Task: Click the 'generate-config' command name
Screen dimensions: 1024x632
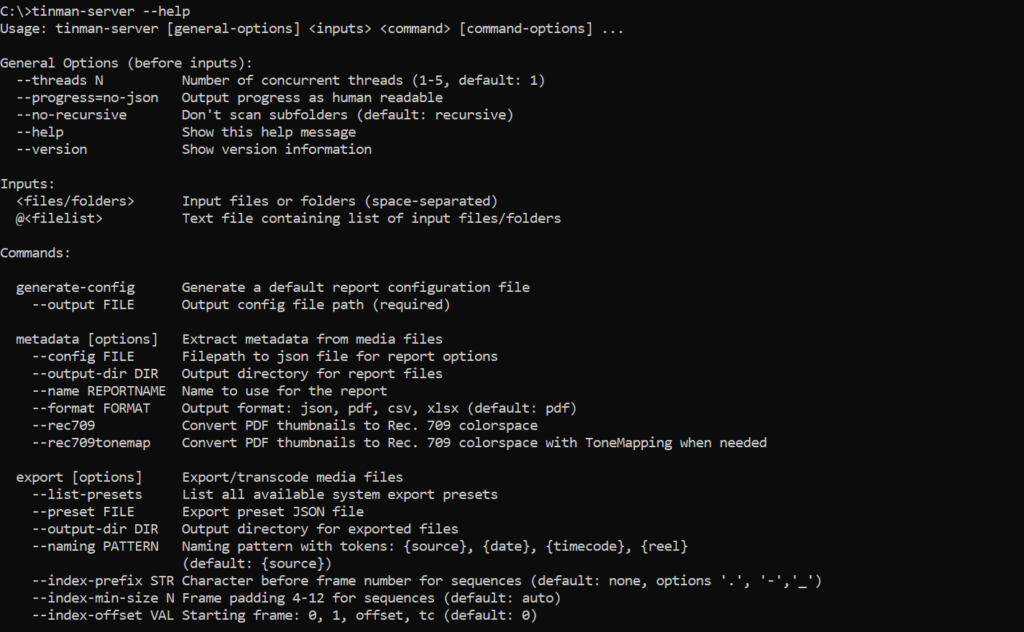Action: [x=75, y=287]
